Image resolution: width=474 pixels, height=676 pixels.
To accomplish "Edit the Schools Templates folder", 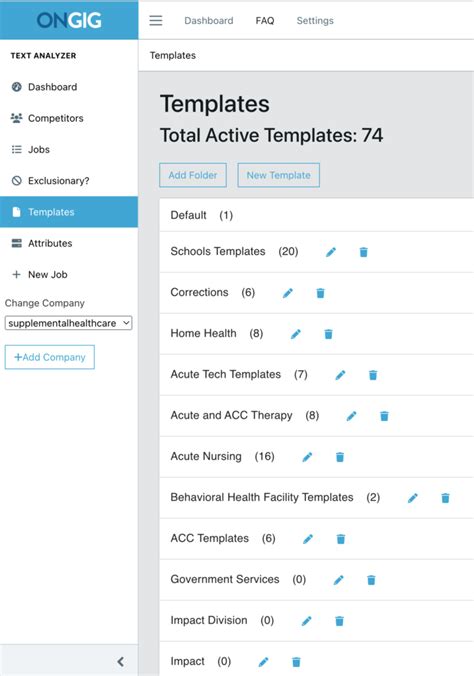I will (x=331, y=252).
